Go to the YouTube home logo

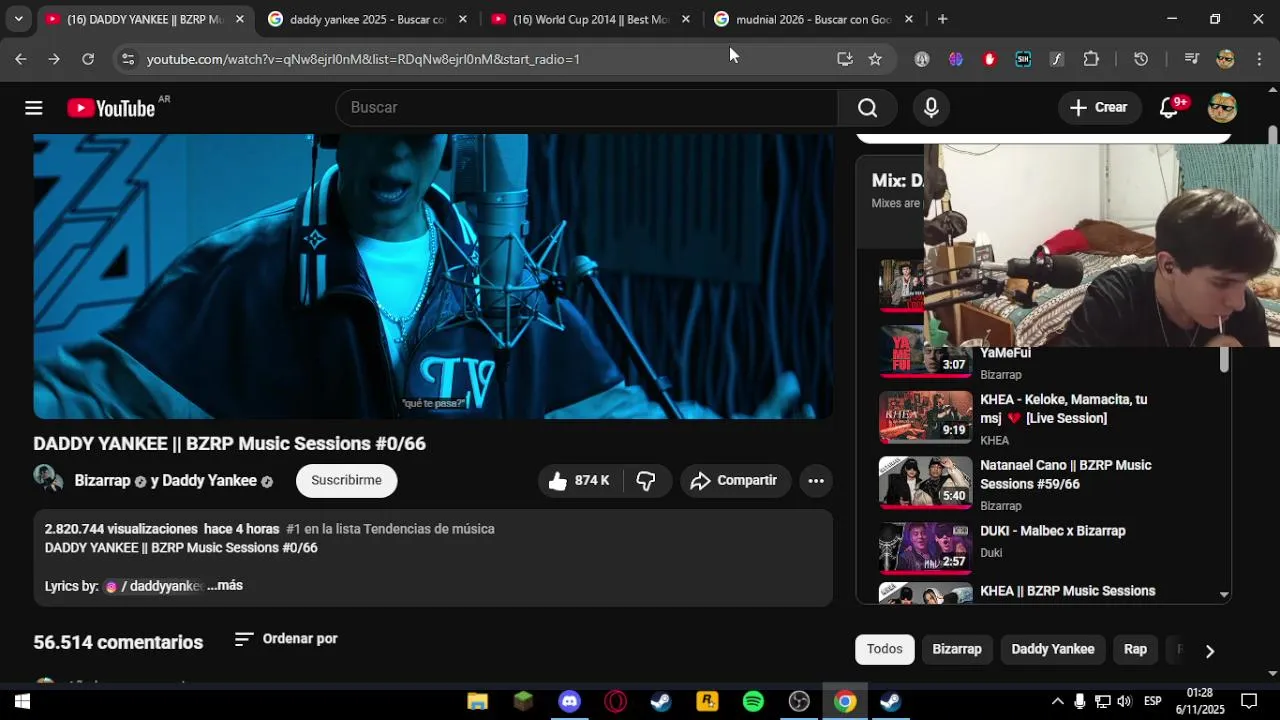[x=111, y=108]
